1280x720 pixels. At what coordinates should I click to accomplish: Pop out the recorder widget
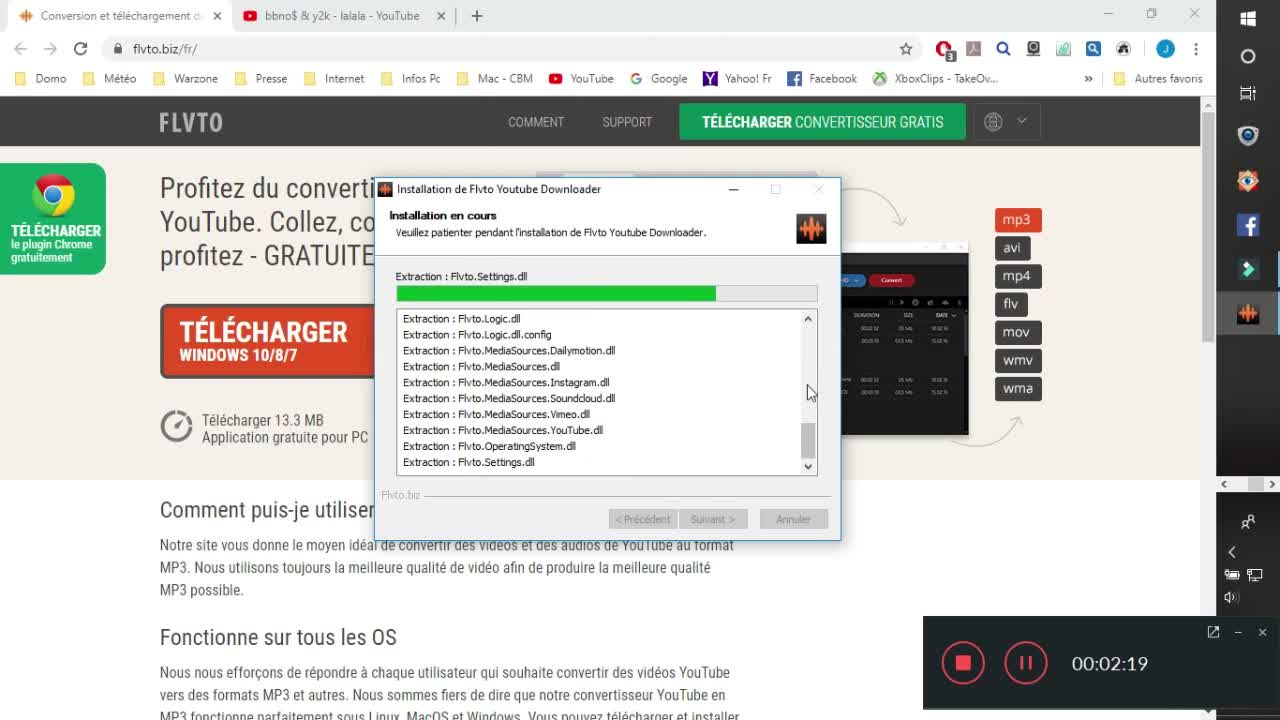click(1213, 632)
